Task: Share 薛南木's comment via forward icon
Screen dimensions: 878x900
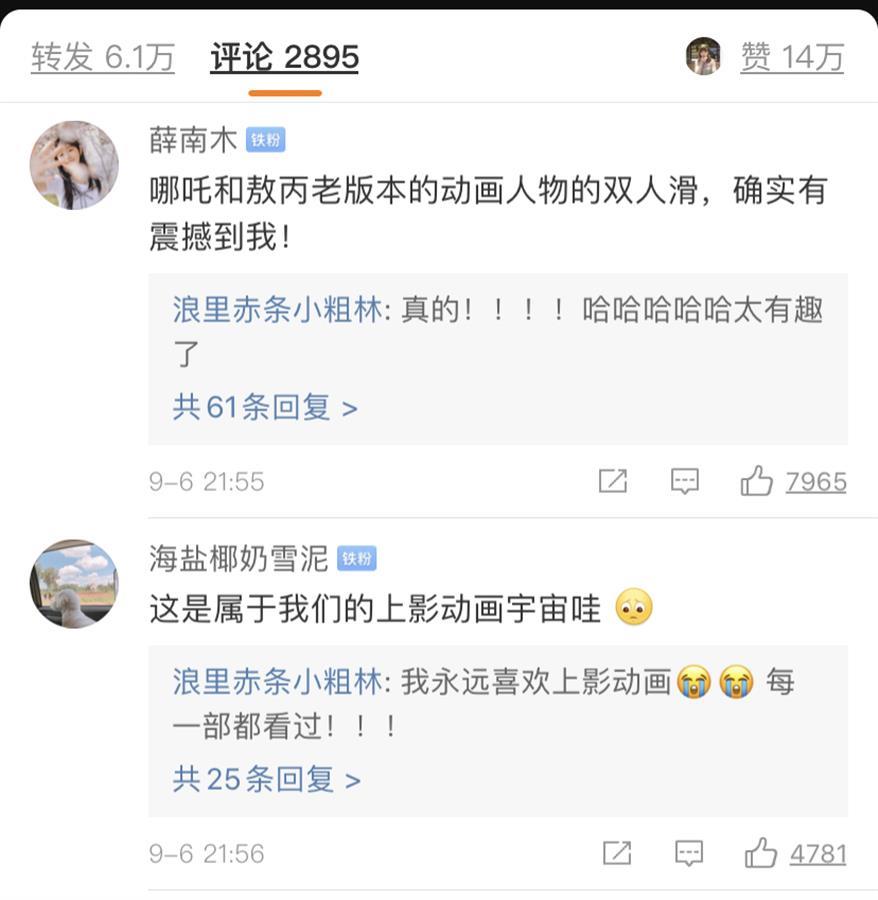Action: pos(612,481)
